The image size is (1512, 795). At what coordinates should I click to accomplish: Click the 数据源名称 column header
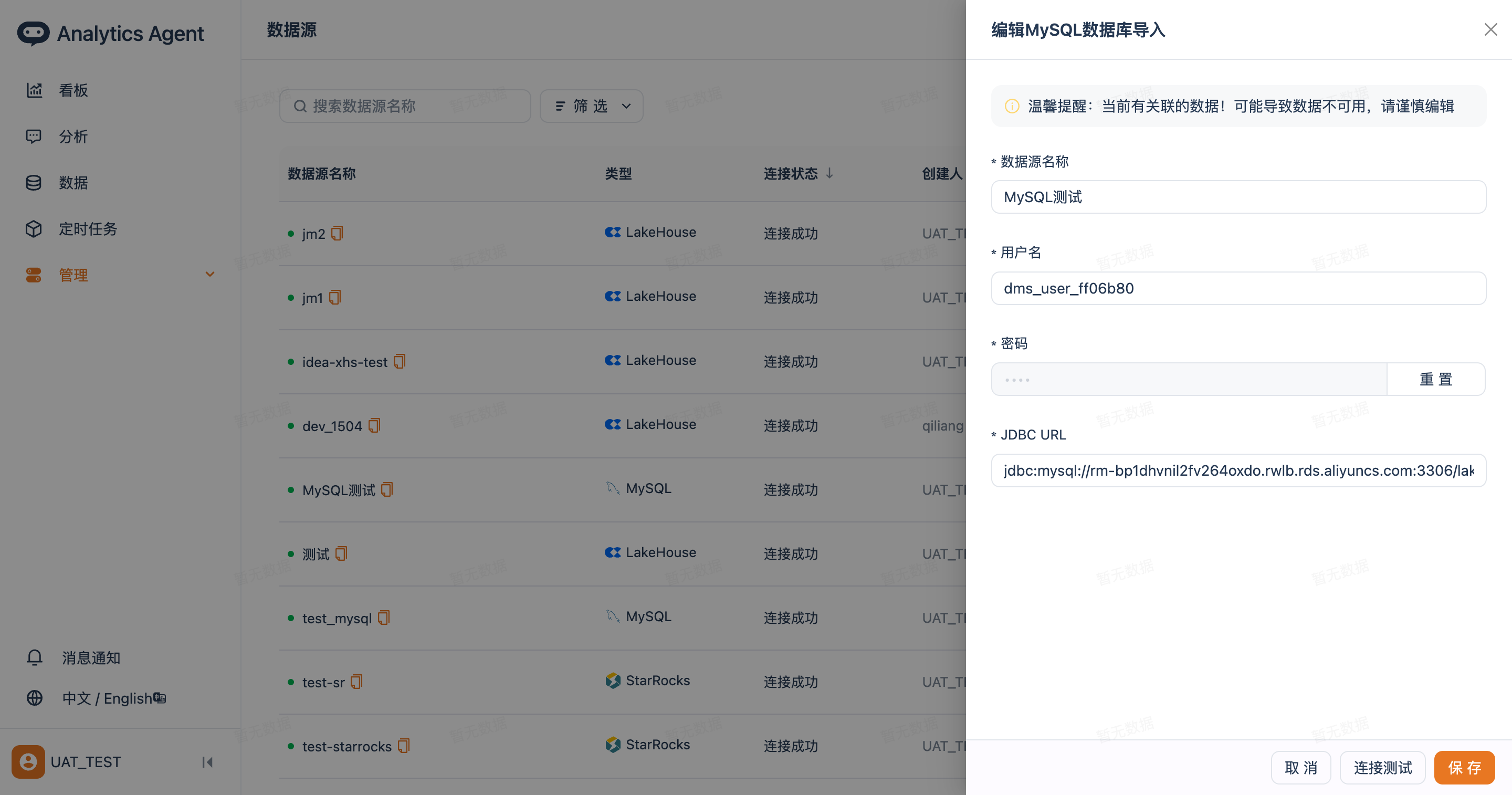pos(322,174)
